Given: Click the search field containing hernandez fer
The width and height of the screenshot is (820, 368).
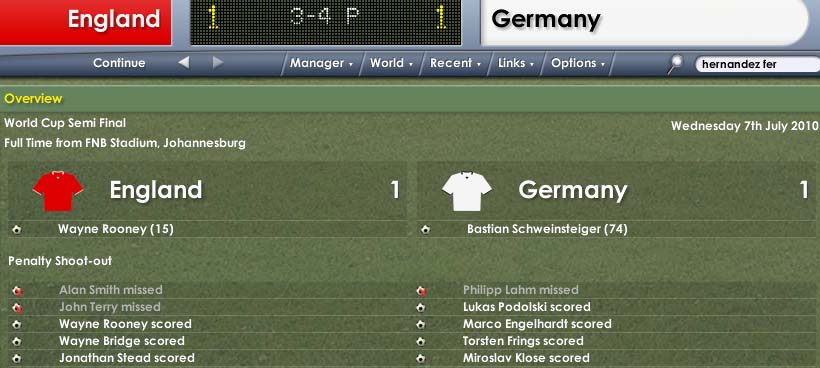Looking at the screenshot, I should [757, 64].
